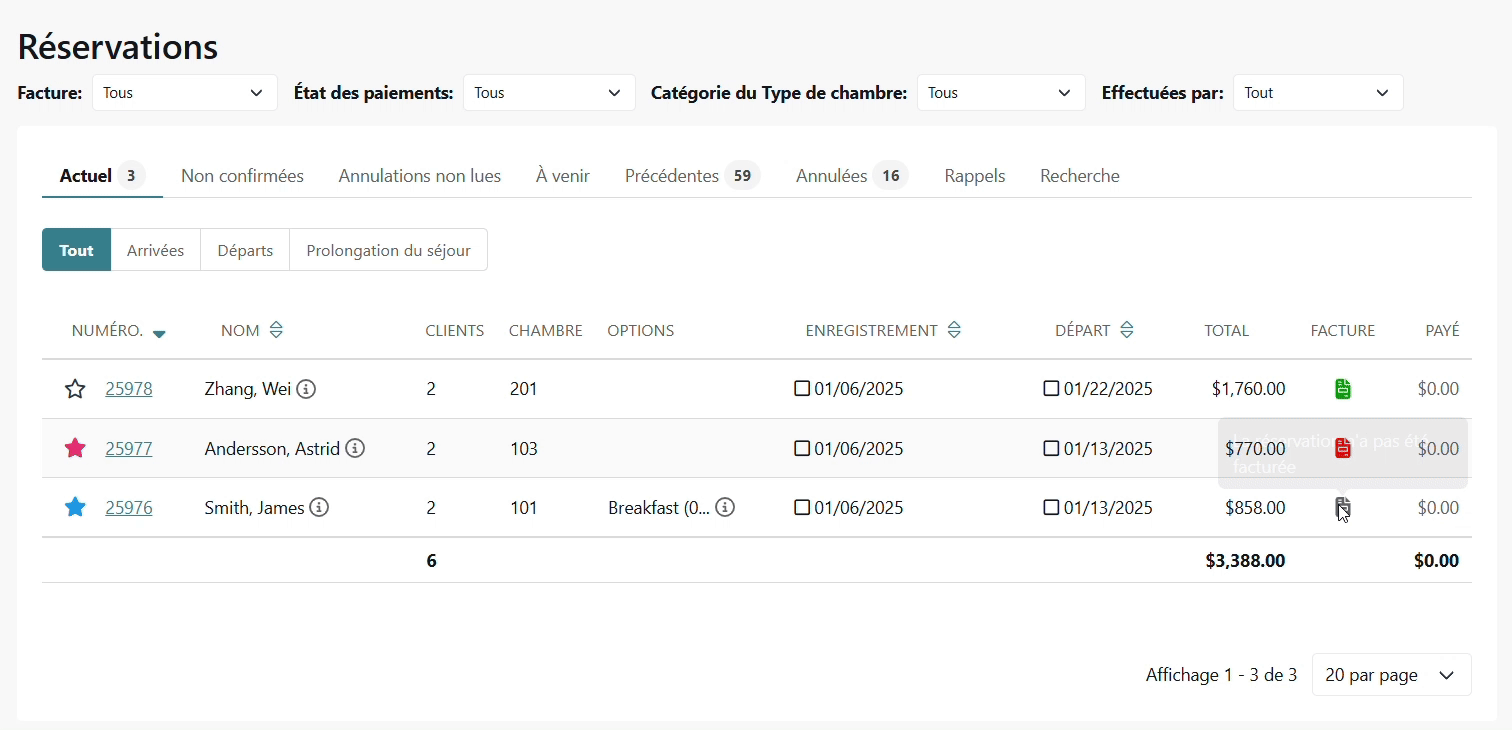This screenshot has width=1512, height=730.
Task: Toggle the pink star for reservation 25977
Action: pos(75,449)
